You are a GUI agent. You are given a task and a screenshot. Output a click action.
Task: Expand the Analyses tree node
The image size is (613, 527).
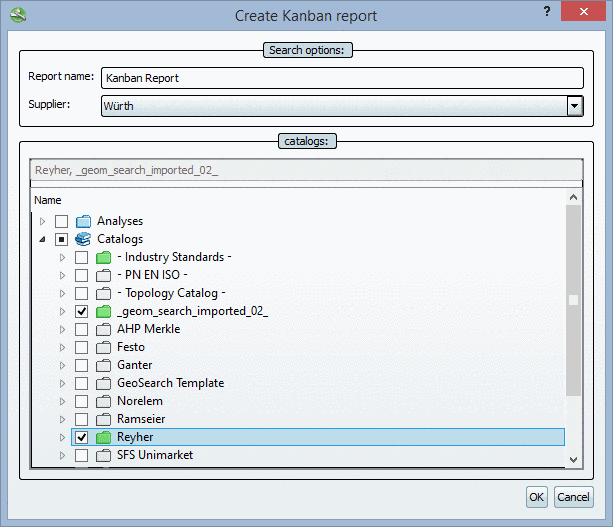(x=42, y=222)
